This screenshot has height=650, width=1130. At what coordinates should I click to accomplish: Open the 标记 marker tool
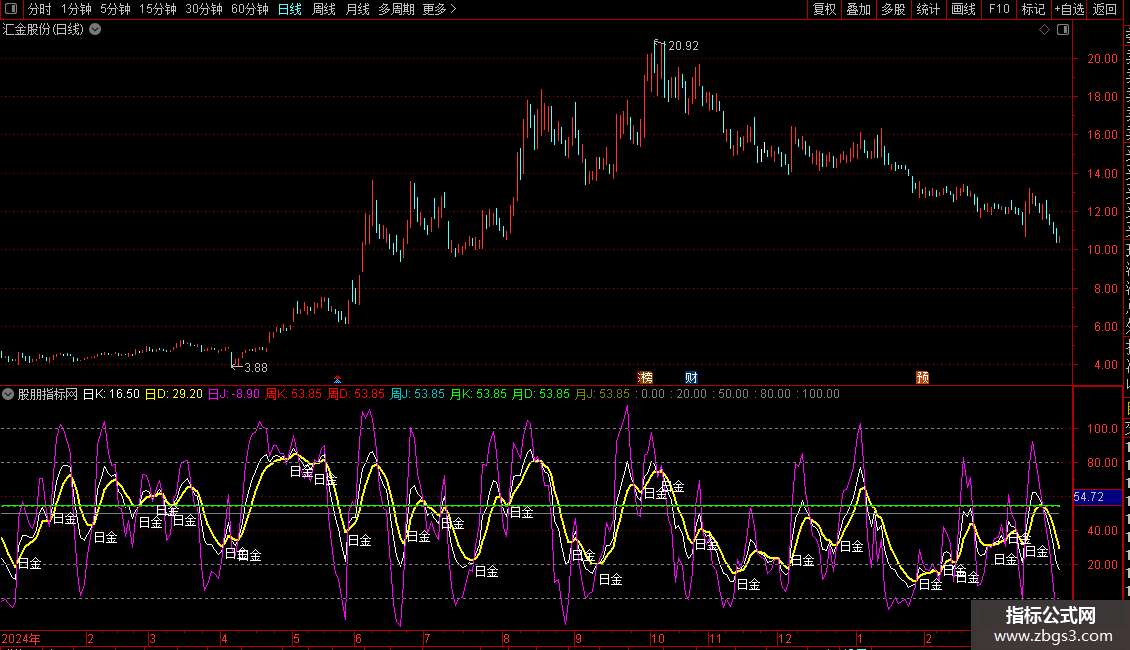click(x=1033, y=9)
